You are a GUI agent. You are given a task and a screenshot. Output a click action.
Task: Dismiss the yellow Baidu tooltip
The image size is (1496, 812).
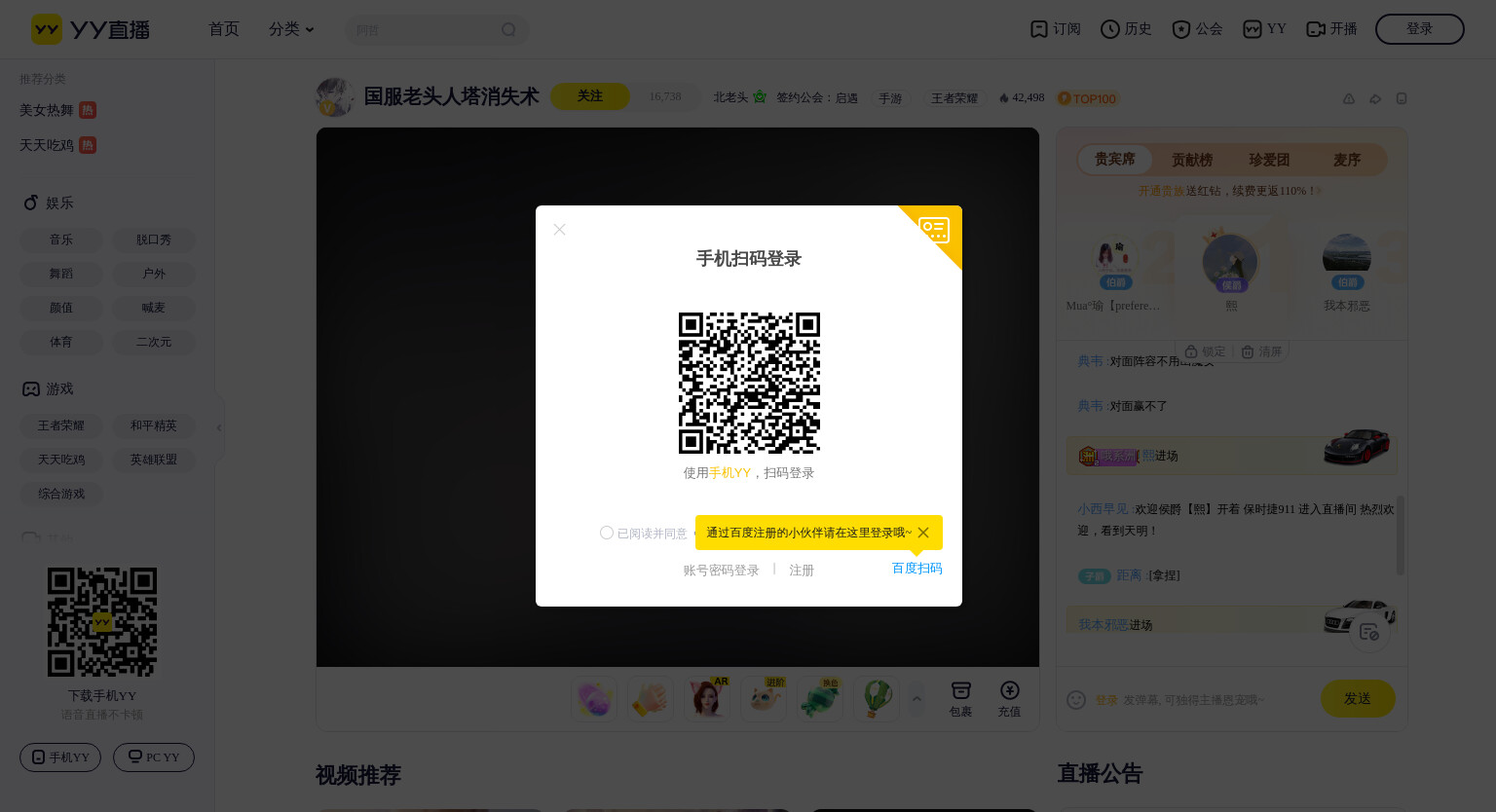click(923, 533)
